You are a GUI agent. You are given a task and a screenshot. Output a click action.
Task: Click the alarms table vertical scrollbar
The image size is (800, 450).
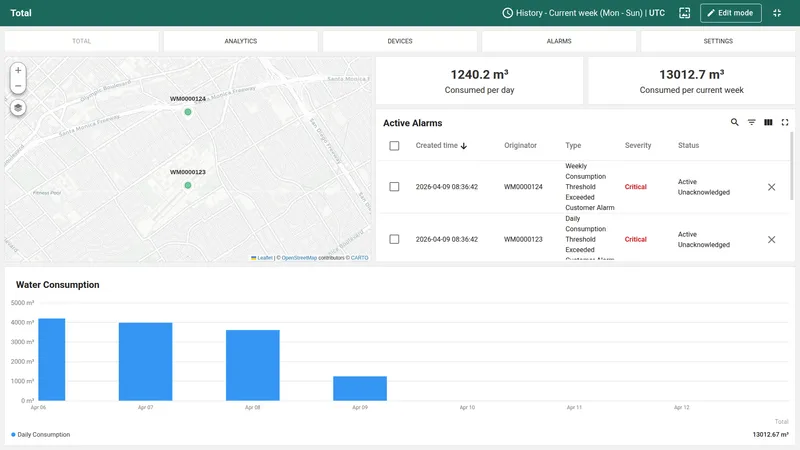click(792, 166)
